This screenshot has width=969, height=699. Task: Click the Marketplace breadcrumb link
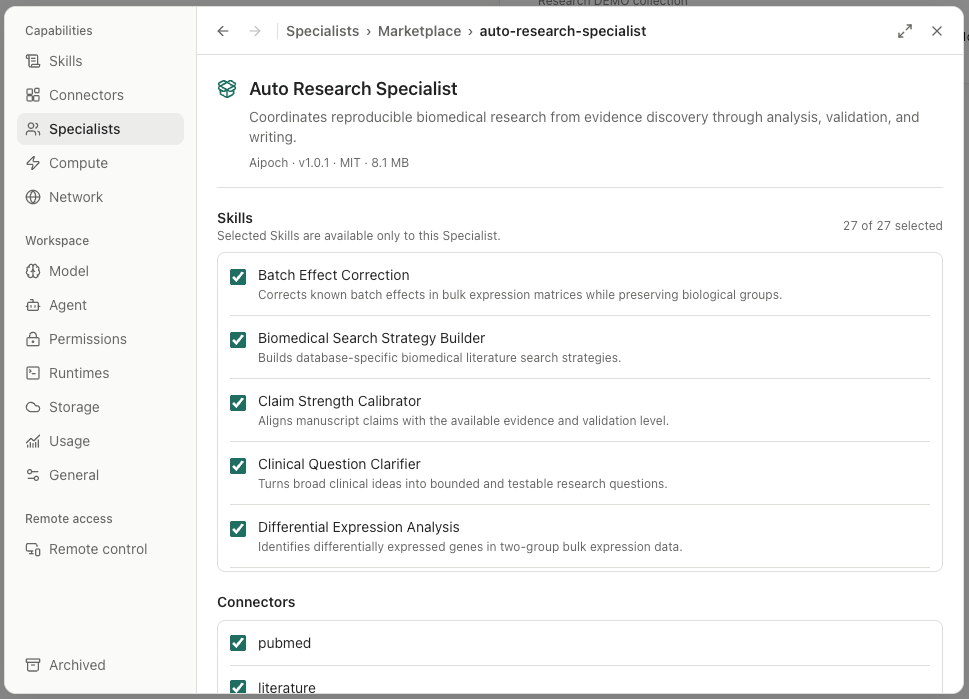(420, 31)
